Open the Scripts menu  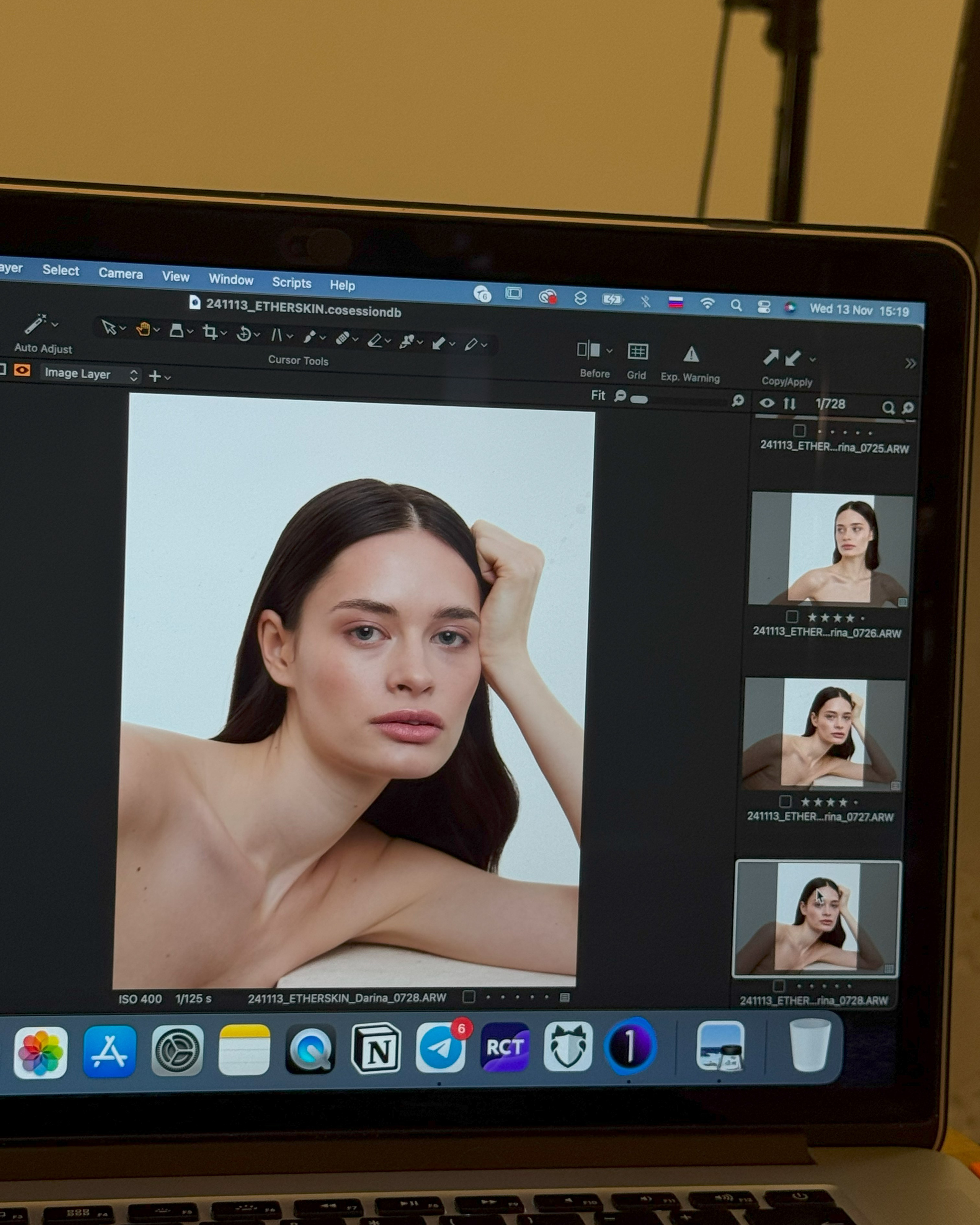click(291, 283)
